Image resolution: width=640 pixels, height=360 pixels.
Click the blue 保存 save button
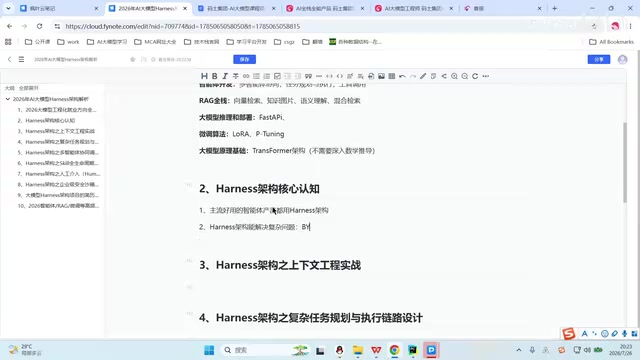[x=244, y=59]
